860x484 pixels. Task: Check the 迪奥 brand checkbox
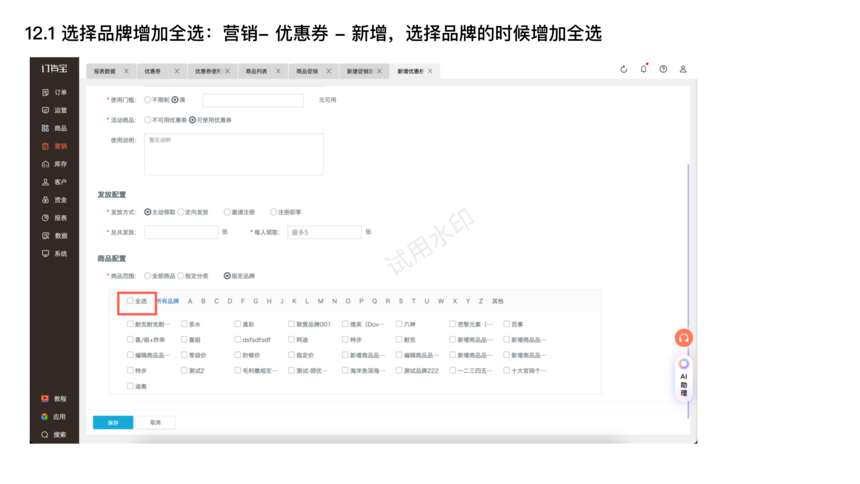(x=130, y=386)
